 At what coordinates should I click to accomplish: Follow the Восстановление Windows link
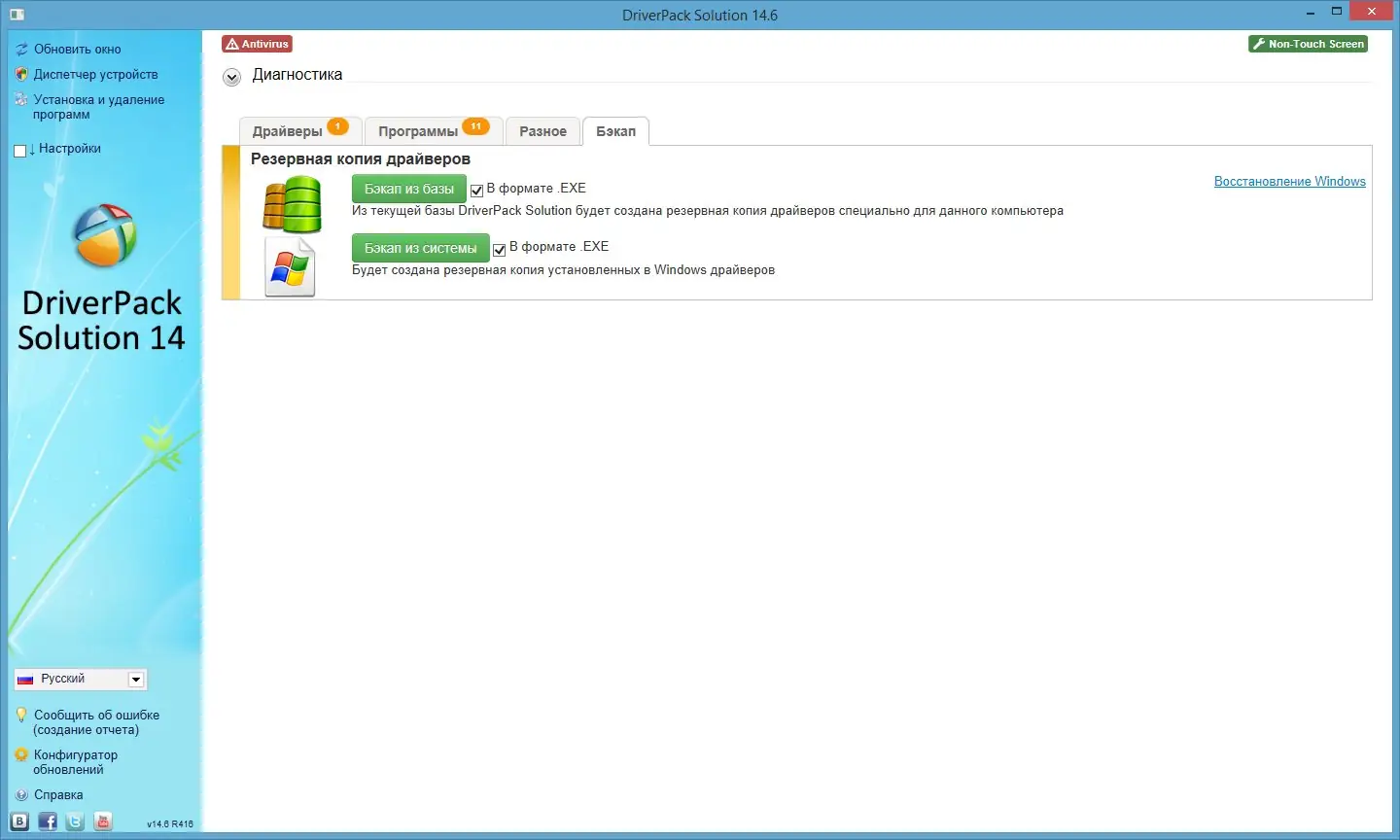pos(1289,181)
